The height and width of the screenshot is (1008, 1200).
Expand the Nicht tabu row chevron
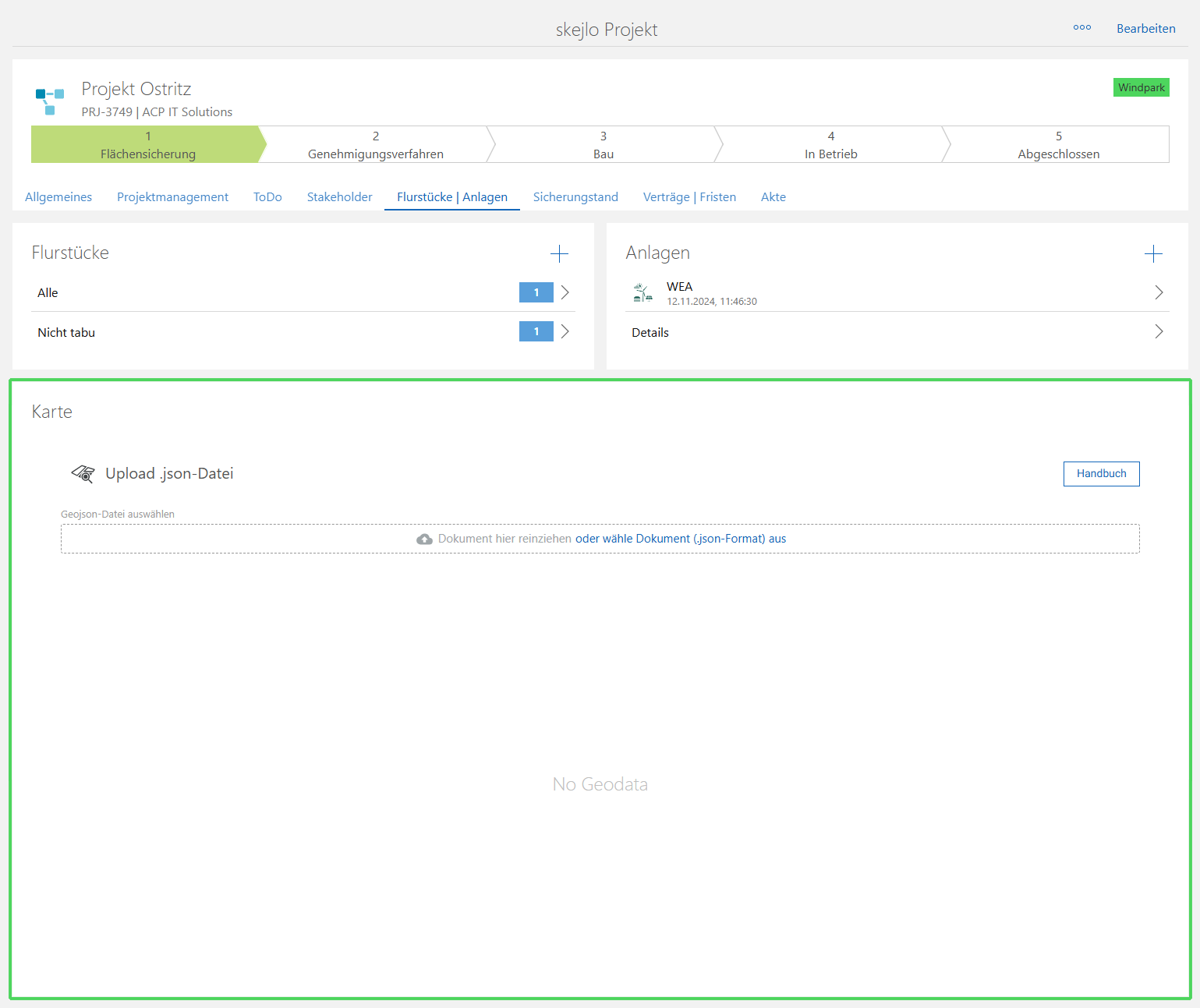pos(565,332)
